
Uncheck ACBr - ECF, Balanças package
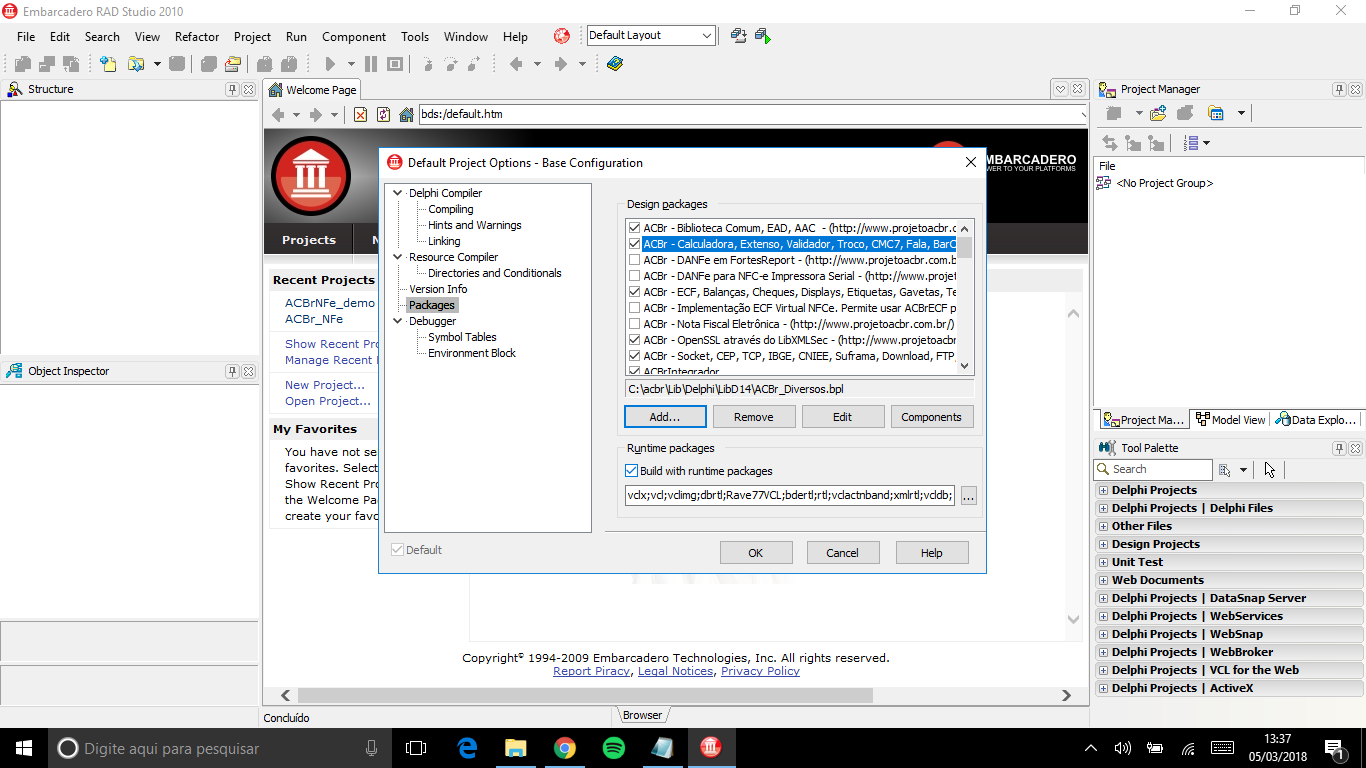coord(634,292)
